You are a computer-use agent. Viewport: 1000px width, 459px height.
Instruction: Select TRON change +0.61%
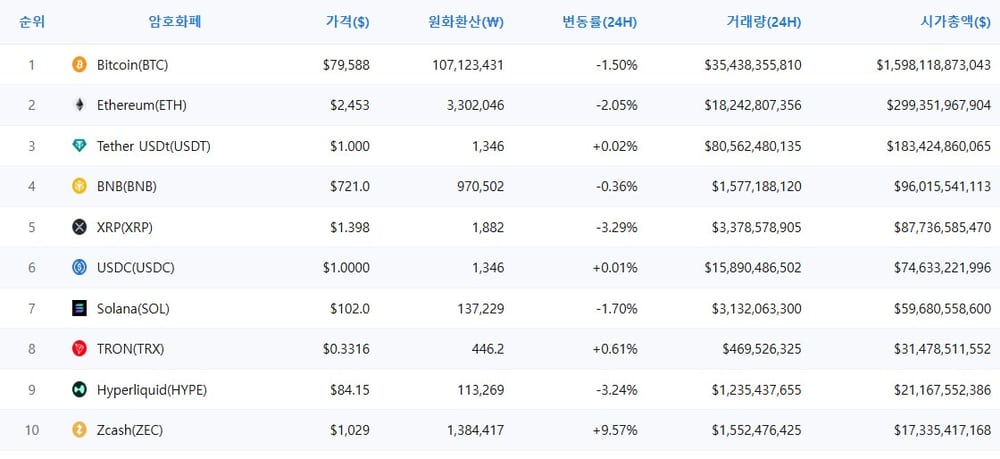click(614, 349)
